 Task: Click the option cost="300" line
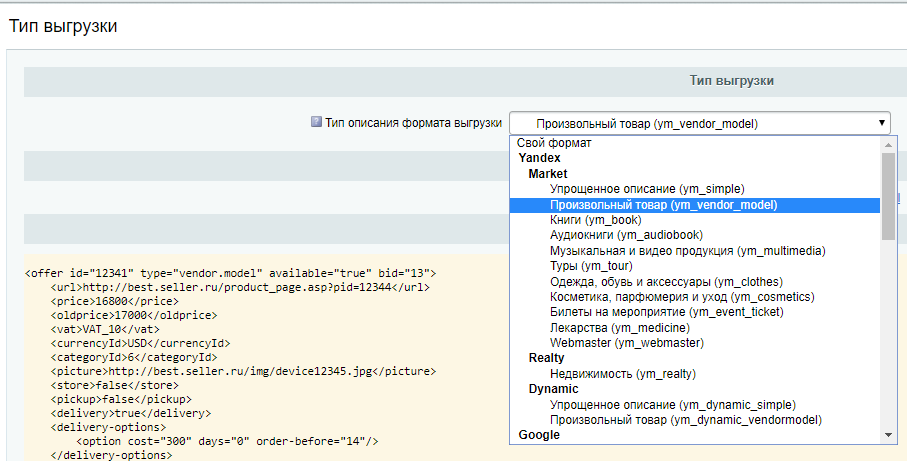pyautogui.click(x=227, y=441)
